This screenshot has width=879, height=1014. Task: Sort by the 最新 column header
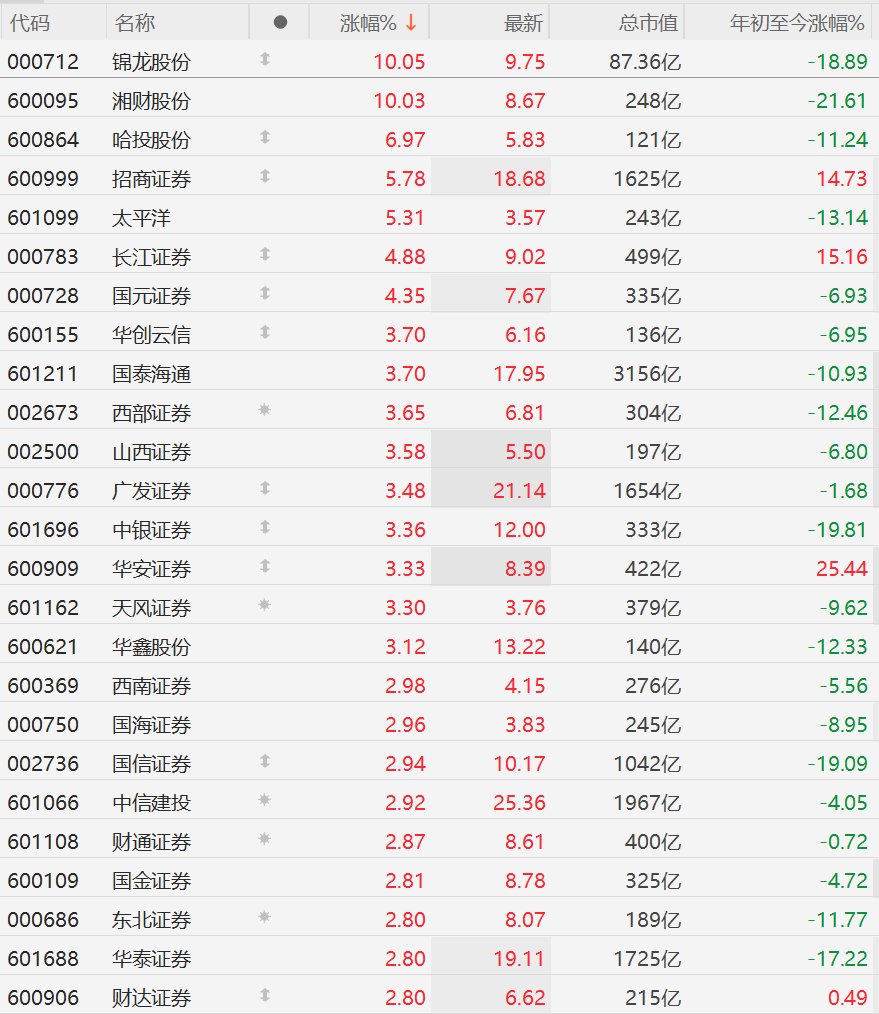tap(523, 23)
